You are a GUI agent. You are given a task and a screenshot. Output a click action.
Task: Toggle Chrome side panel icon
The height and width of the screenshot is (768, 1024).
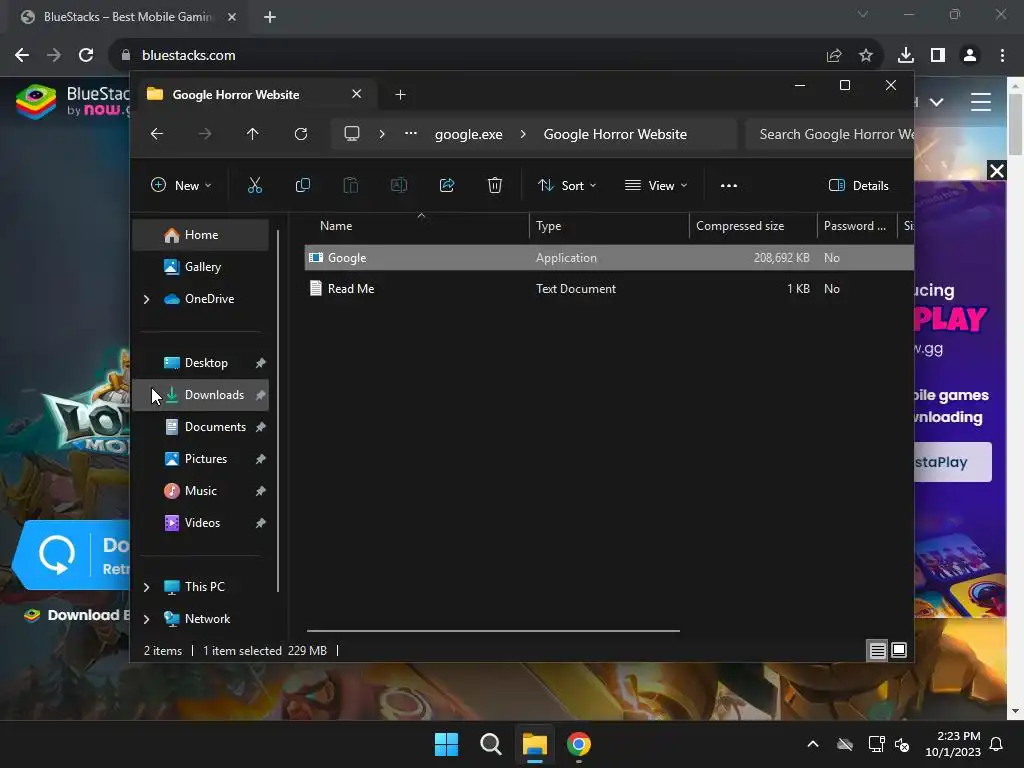938,56
